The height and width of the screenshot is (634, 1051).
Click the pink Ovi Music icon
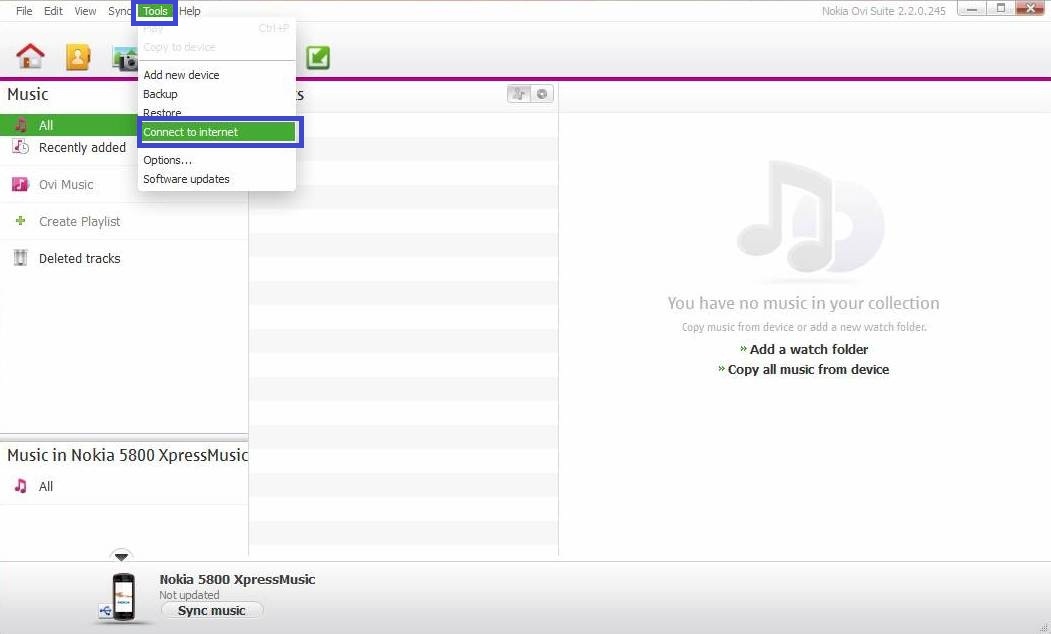(21, 184)
